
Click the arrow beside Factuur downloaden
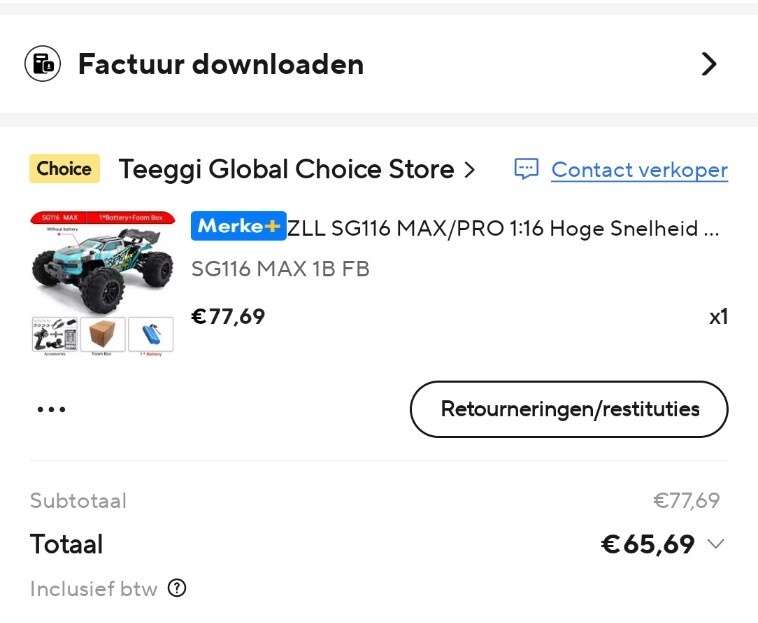pos(709,64)
